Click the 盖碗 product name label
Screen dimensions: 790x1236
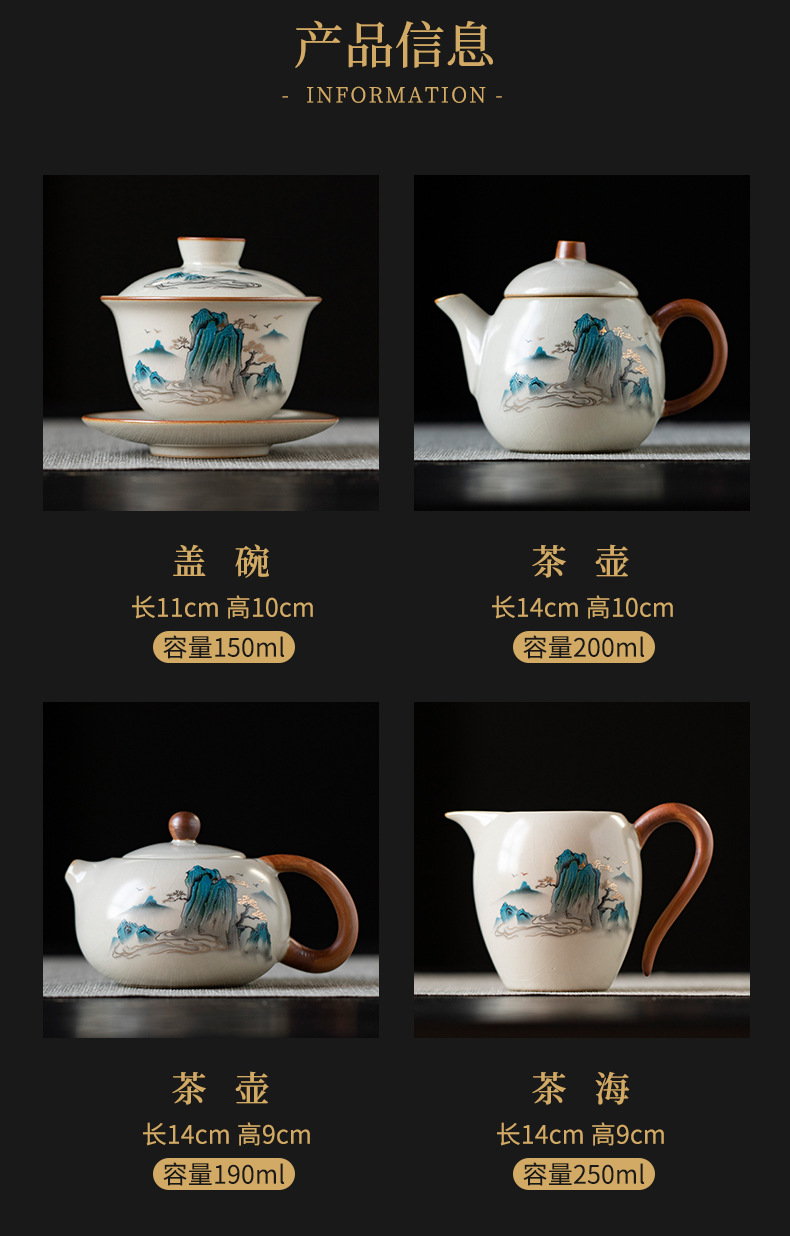pyautogui.click(x=222, y=562)
